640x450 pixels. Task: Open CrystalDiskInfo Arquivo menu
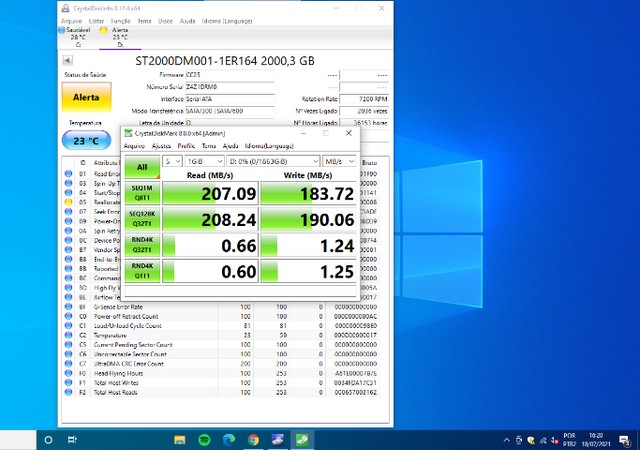coord(71,21)
